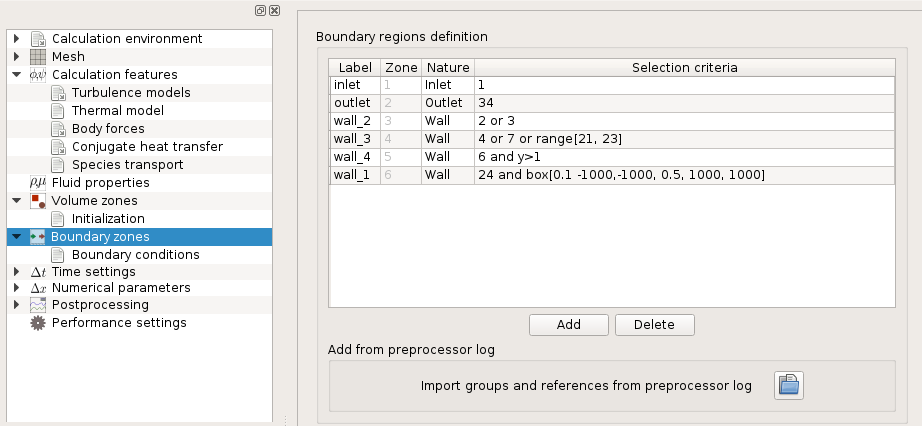Click the Add boundary region button
This screenshot has width=922, height=426.
click(569, 325)
